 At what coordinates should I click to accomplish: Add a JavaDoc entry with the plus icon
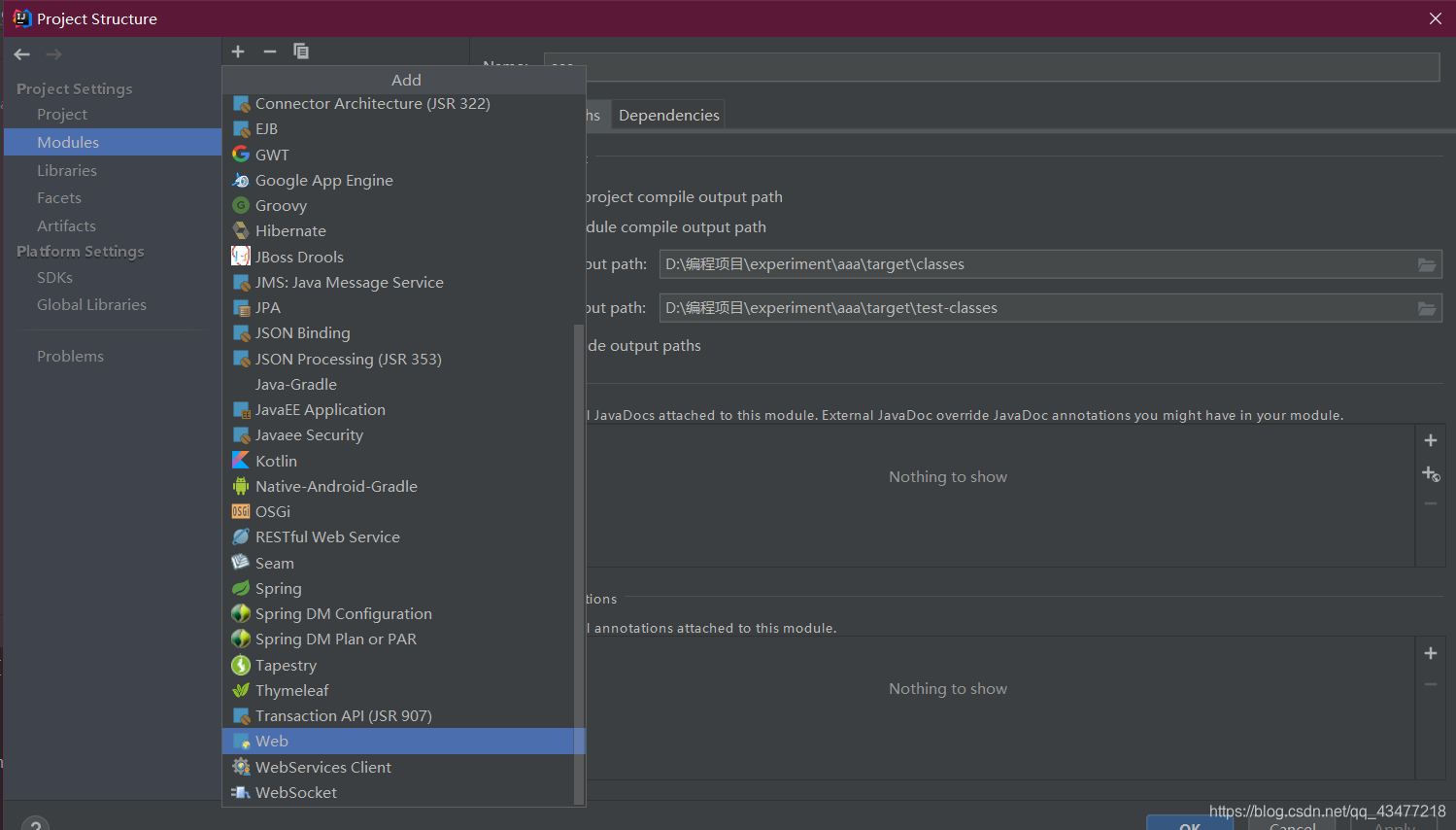(x=1431, y=440)
